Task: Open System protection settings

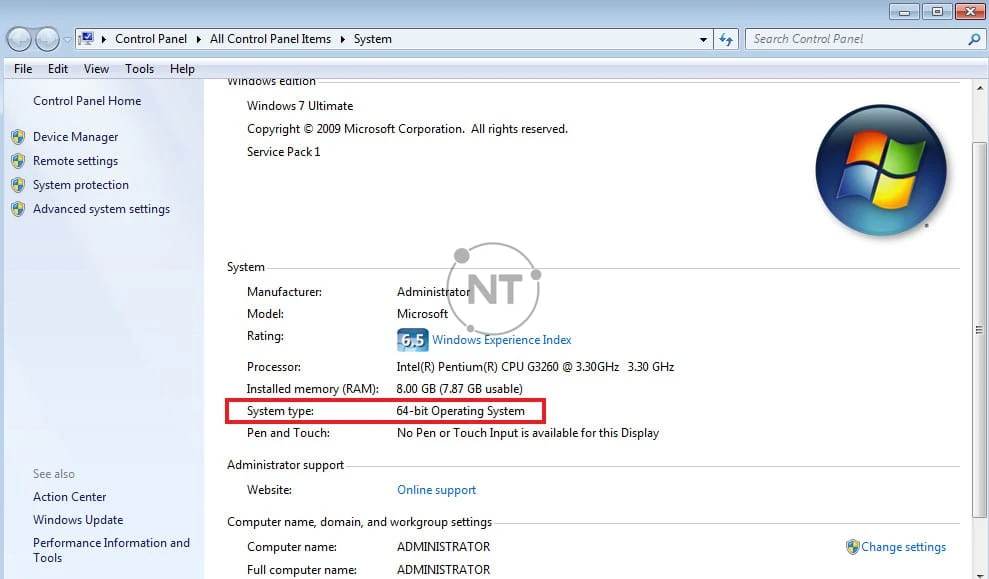Action: 79,185
